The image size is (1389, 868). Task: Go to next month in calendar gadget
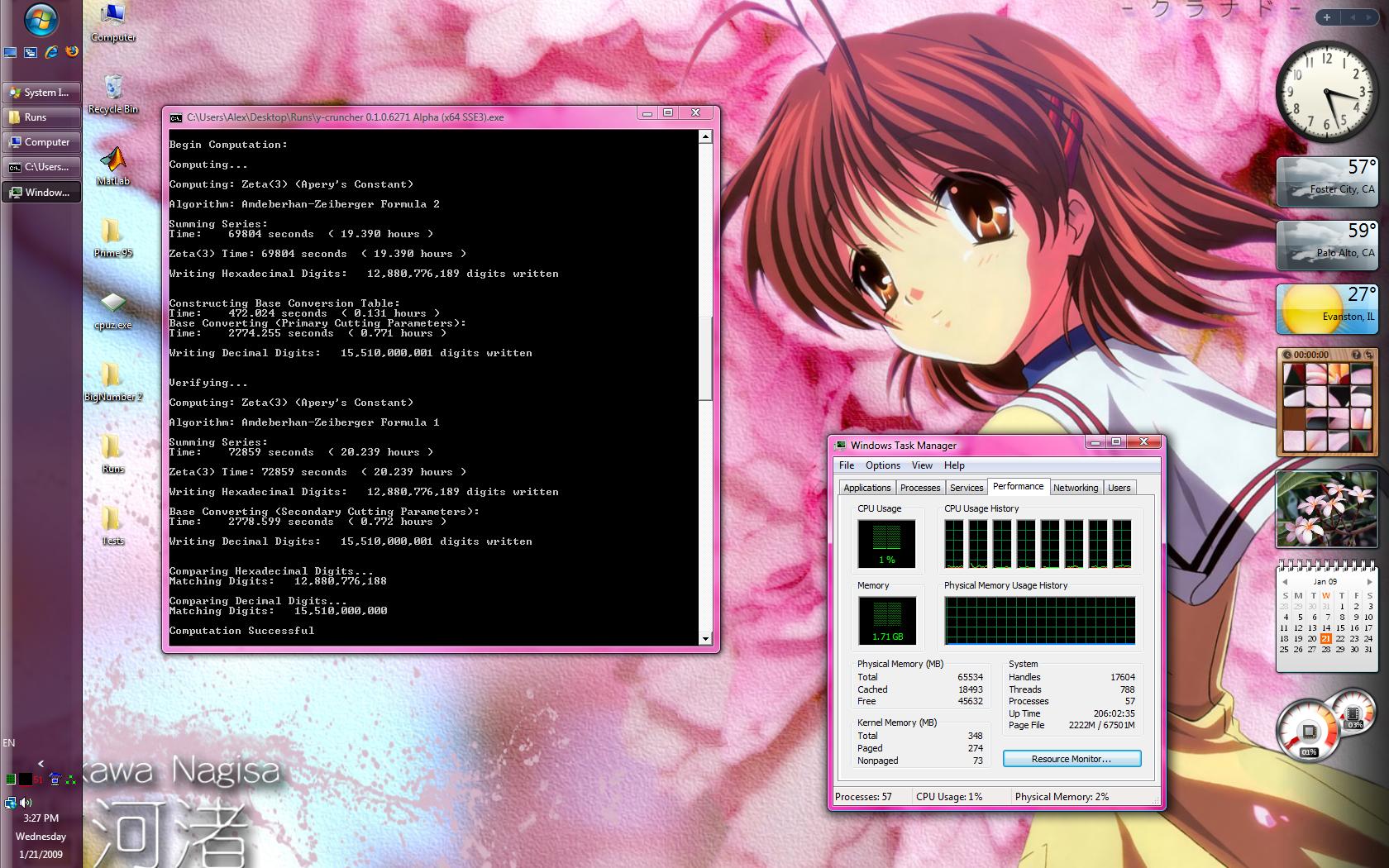tap(1369, 582)
